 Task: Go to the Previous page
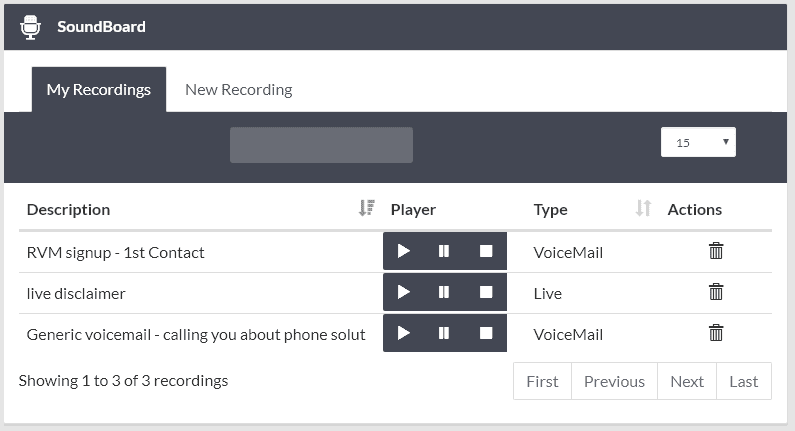click(x=615, y=381)
